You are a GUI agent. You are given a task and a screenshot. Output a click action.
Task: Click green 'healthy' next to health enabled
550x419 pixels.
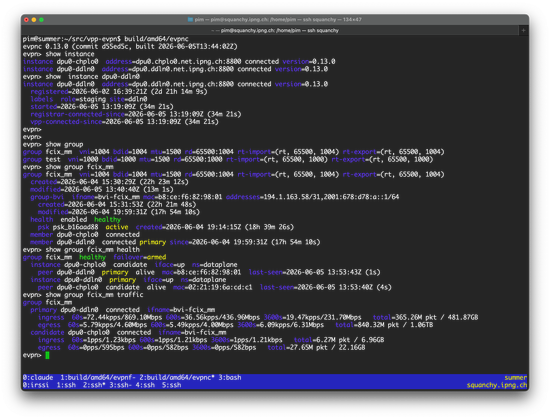click(108, 219)
